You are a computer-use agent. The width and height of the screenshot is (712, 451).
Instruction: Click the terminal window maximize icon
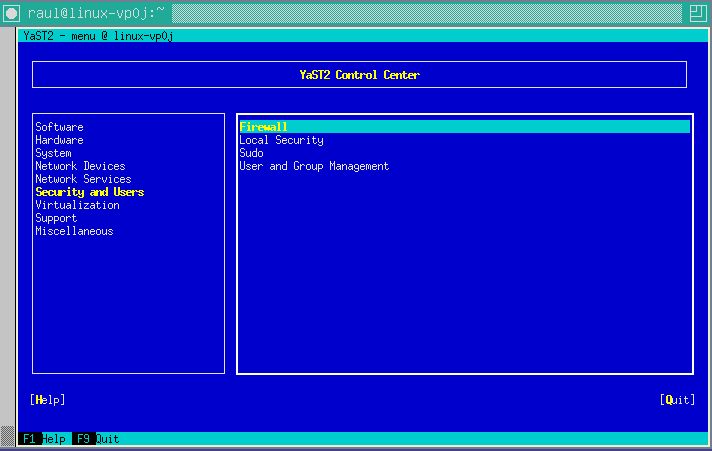pyautogui.click(x=698, y=13)
